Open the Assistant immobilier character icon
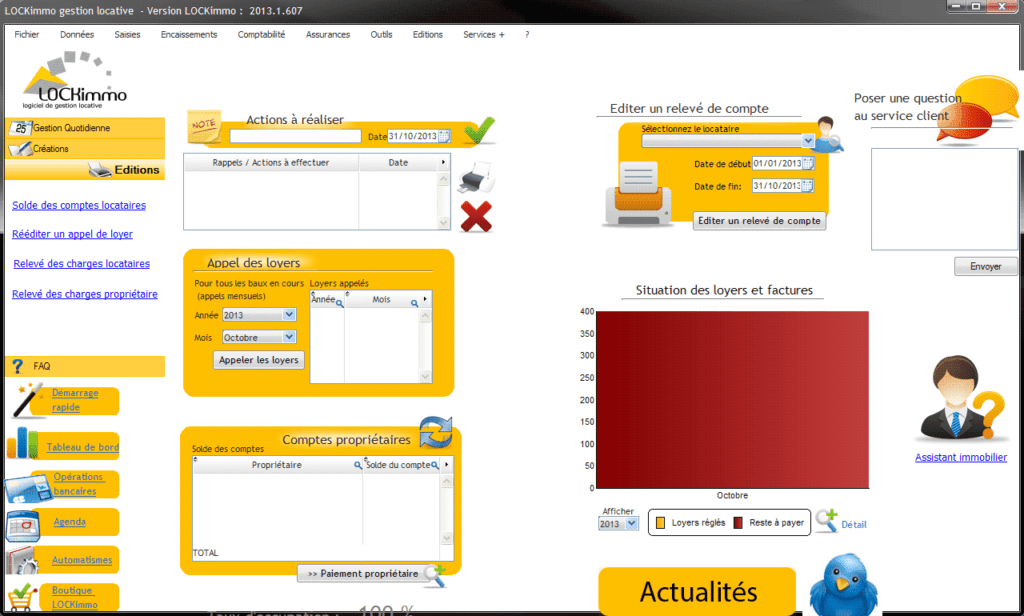 (960, 402)
